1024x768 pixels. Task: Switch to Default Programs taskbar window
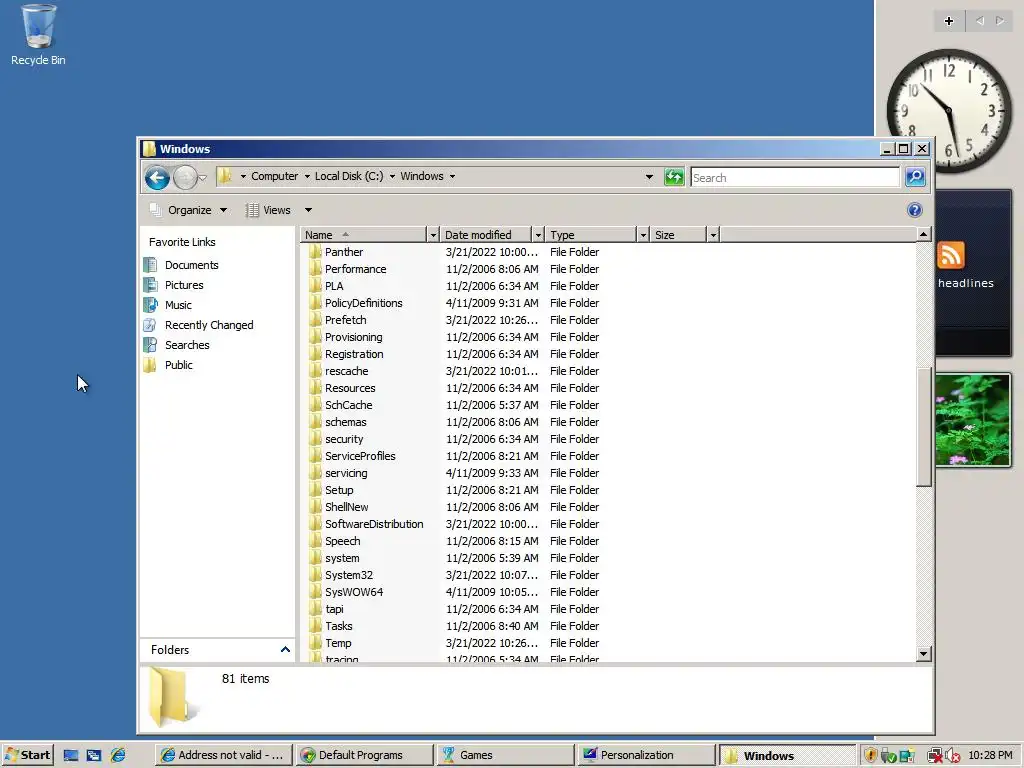[364, 755]
